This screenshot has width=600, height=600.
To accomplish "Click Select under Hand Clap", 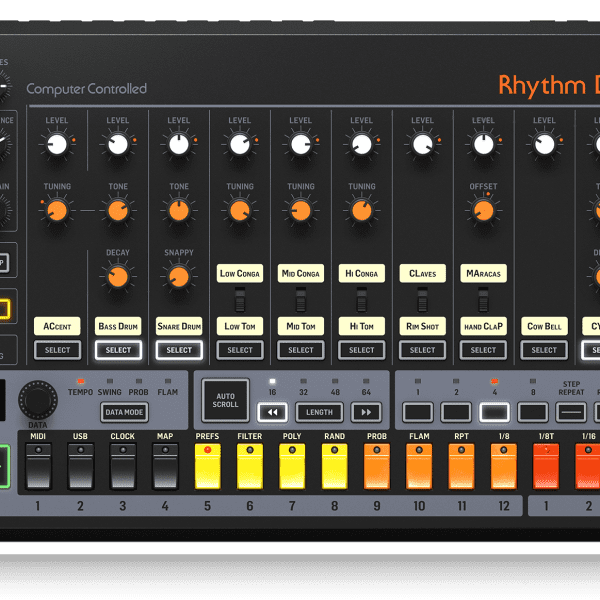I will pyautogui.click(x=483, y=350).
